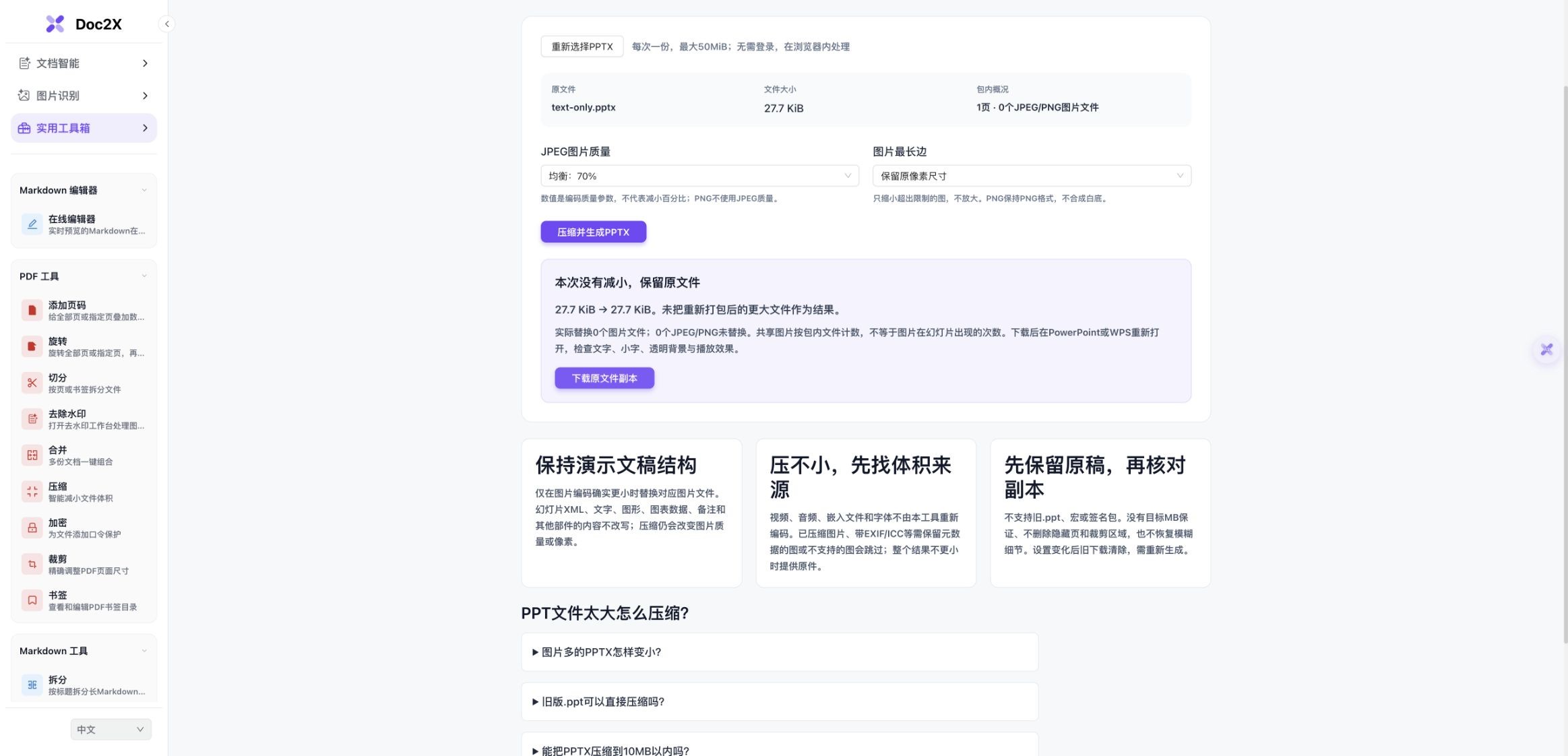Collapse the PDF 工具 section
Screen dimensions: 1568x756
(x=144, y=276)
